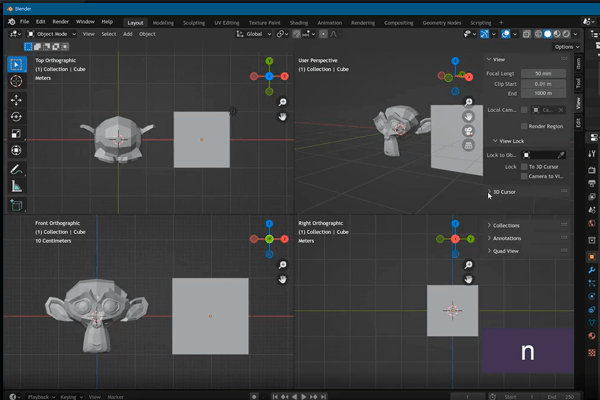This screenshot has width=600, height=400.
Task: Toggle X-ray view icon
Action: (527, 34)
